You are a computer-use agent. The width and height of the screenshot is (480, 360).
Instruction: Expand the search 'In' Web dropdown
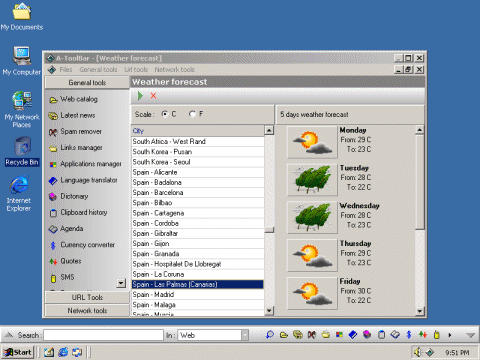coord(245,335)
